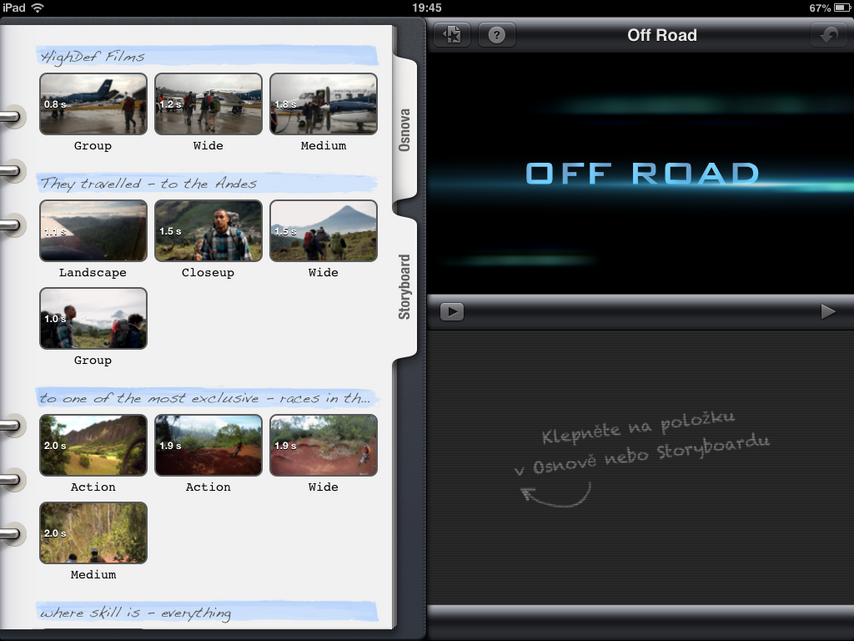Screen dimensions: 854x641
Task: Pick the first 2.0 s Action clip
Action: point(93,446)
